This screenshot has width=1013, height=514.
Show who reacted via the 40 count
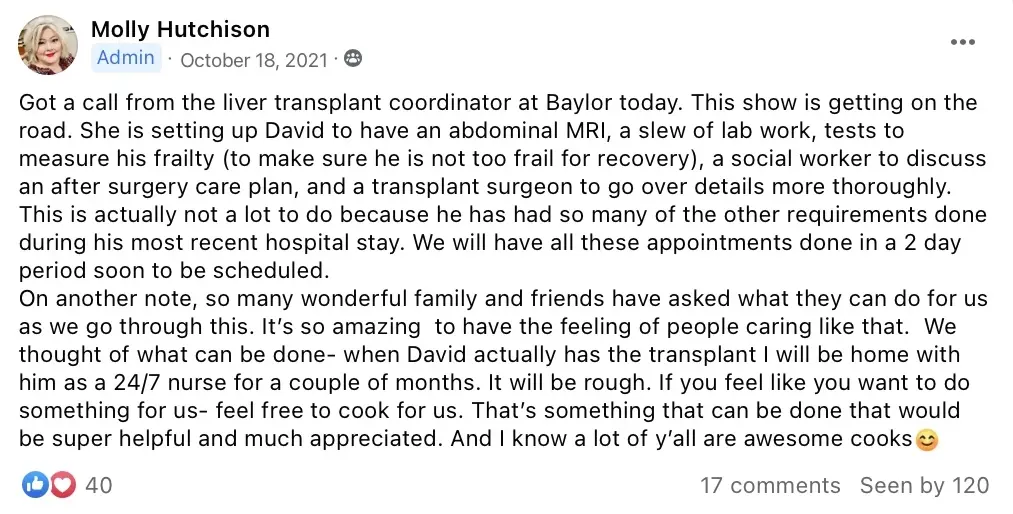(99, 485)
